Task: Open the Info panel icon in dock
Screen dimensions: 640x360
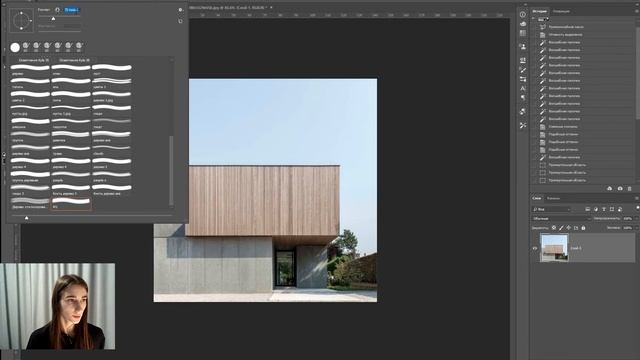Action: (523, 14)
